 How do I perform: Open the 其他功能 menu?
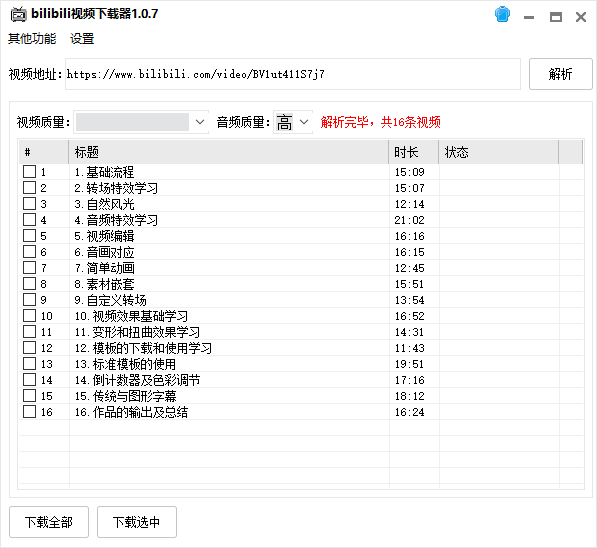coord(32,38)
